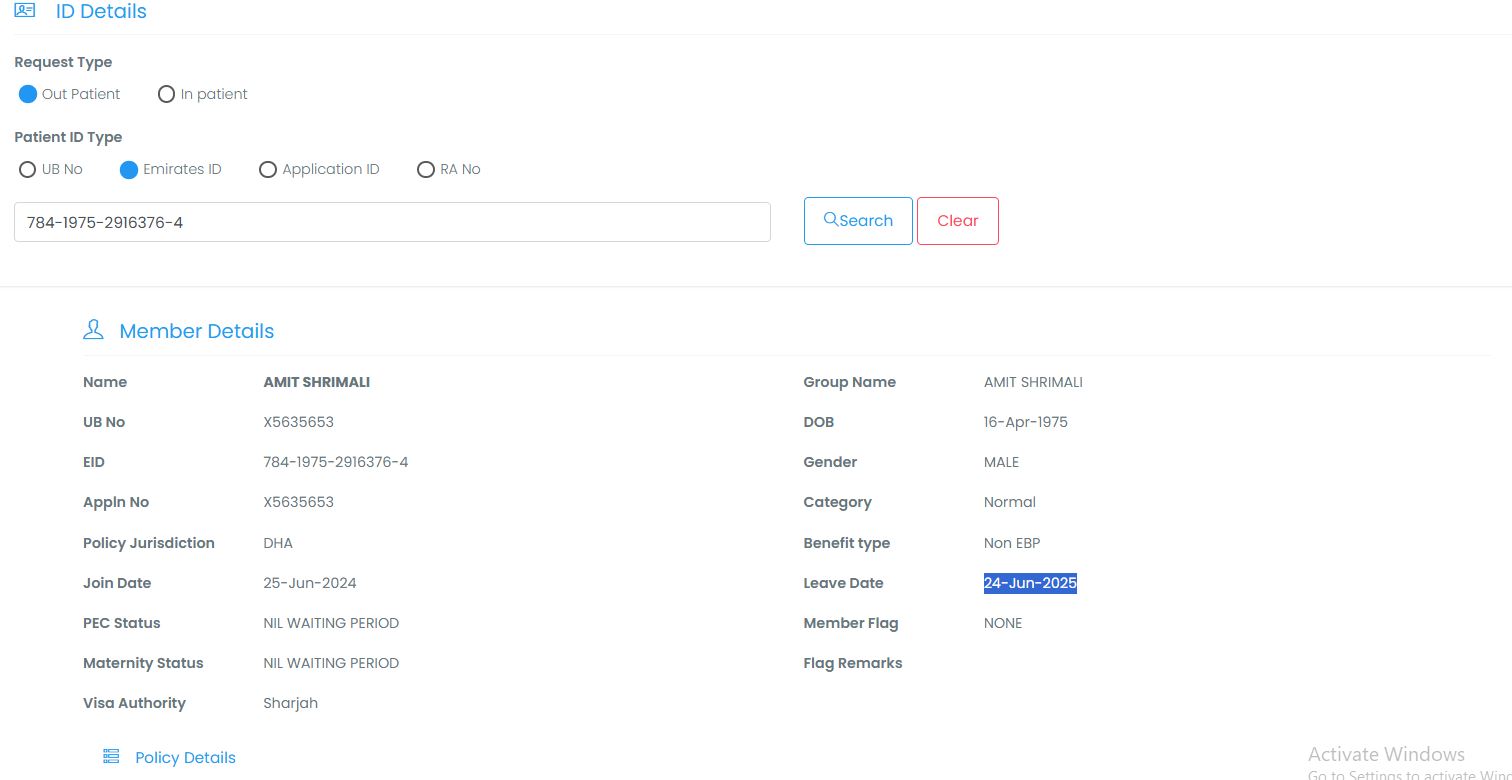Click the Emirates ID number input field
Screen dimensions: 1512x780
tap(392, 222)
